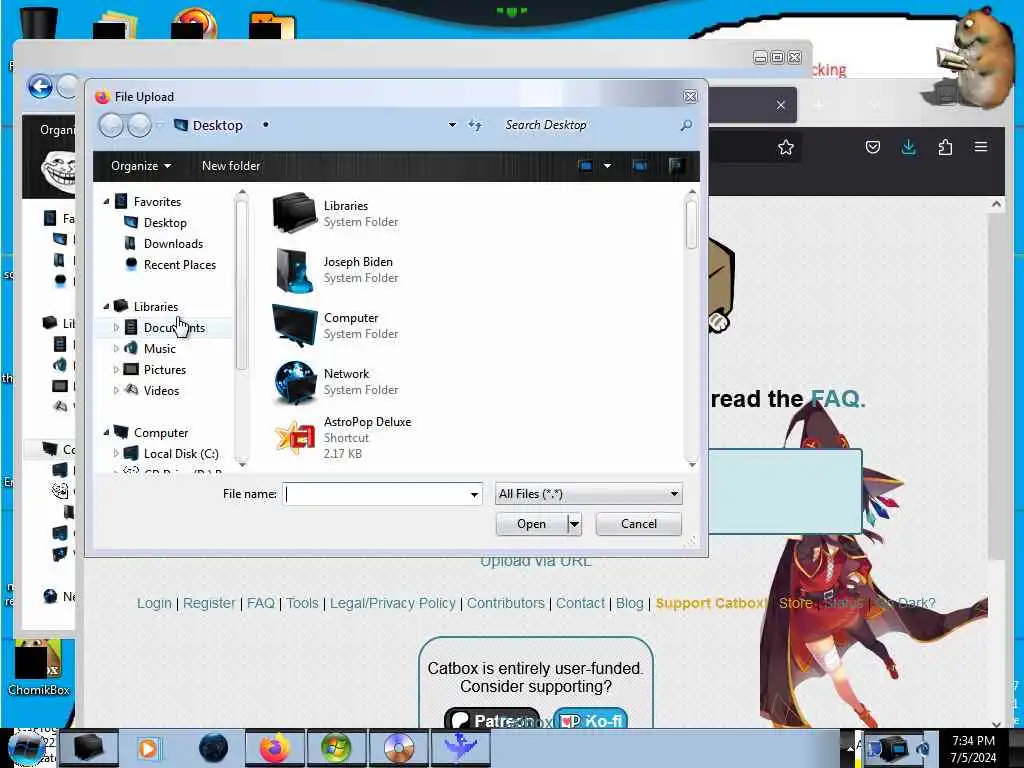
Task: Select Music library in navigation pane
Action: (159, 349)
